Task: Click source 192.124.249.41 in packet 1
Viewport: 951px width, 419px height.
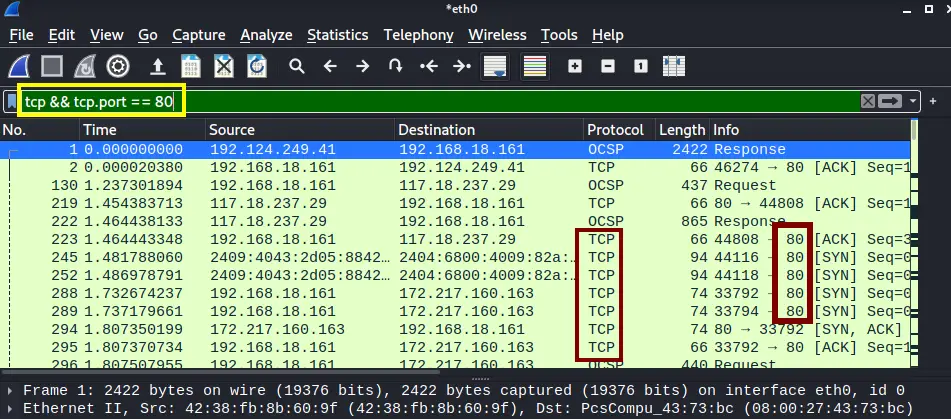Action: [273, 149]
